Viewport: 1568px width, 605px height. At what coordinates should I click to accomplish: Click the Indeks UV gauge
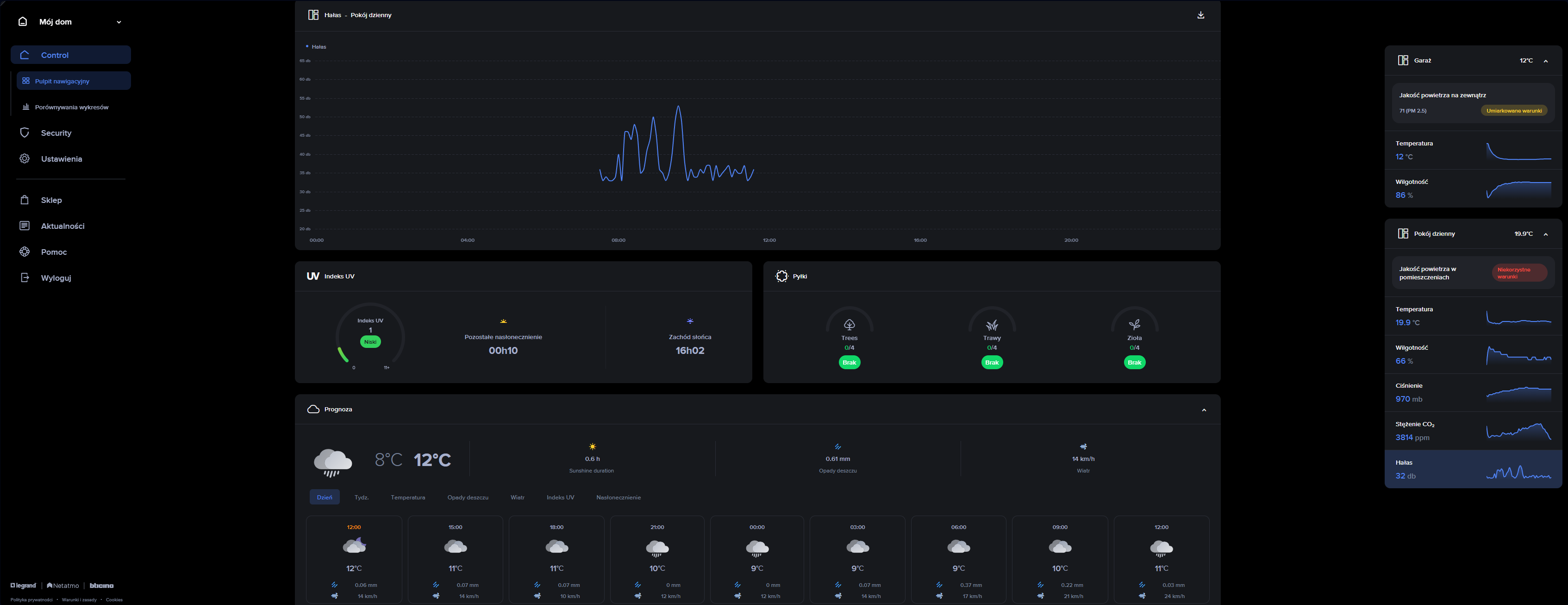370,336
